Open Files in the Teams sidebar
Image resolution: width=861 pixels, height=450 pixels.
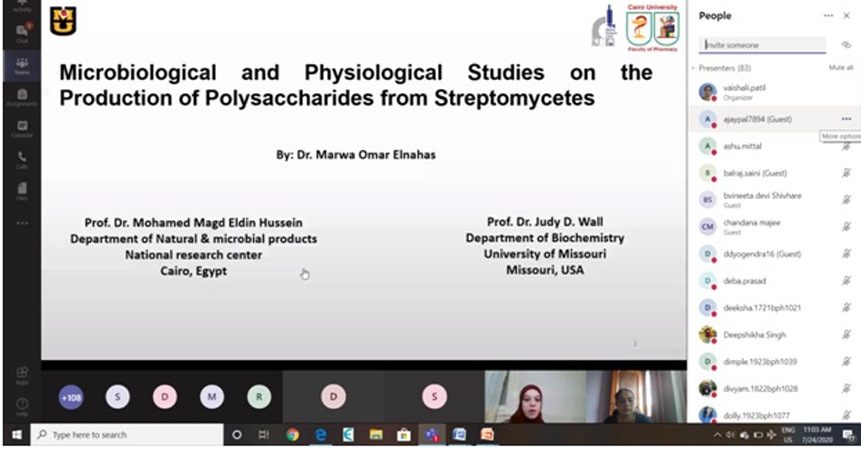[21, 190]
